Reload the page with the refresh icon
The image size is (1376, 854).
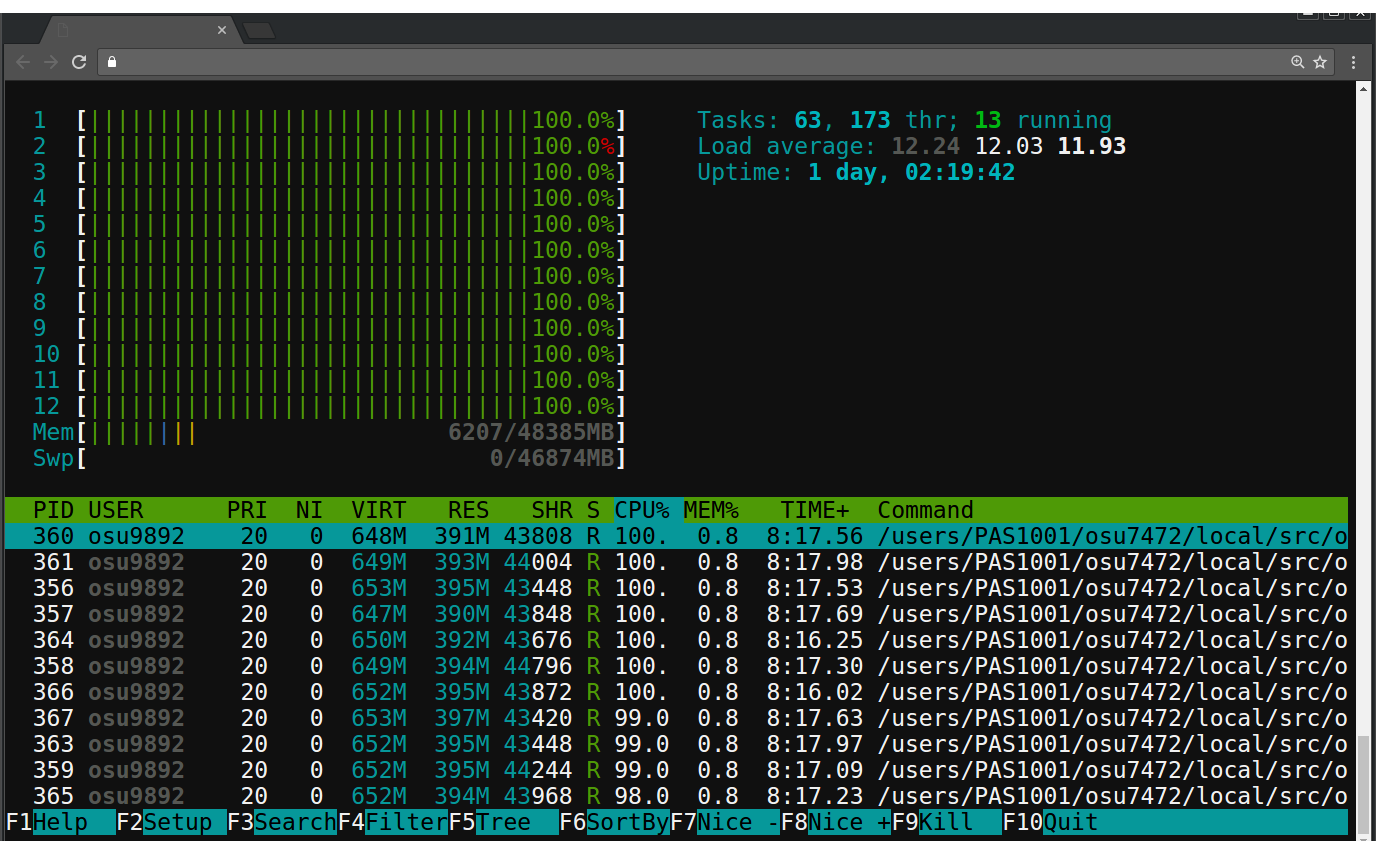(x=79, y=62)
